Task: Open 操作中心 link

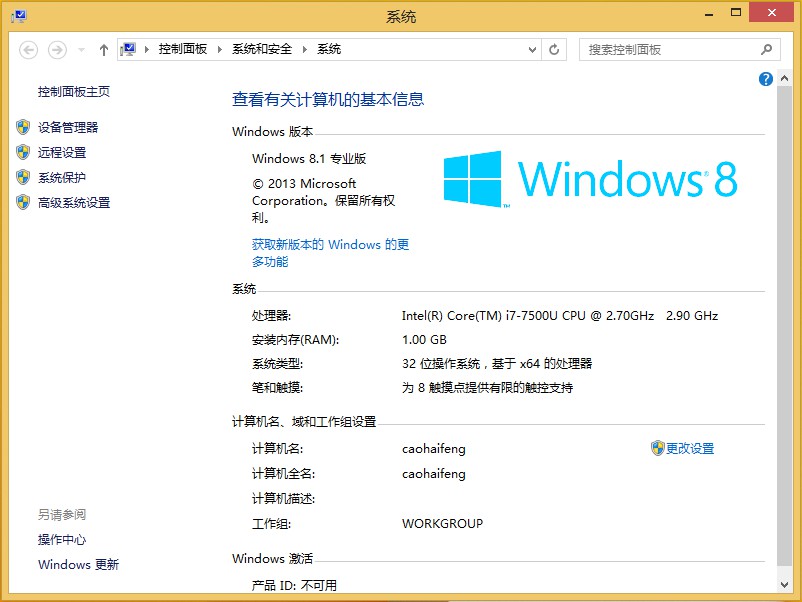Action: (x=62, y=540)
